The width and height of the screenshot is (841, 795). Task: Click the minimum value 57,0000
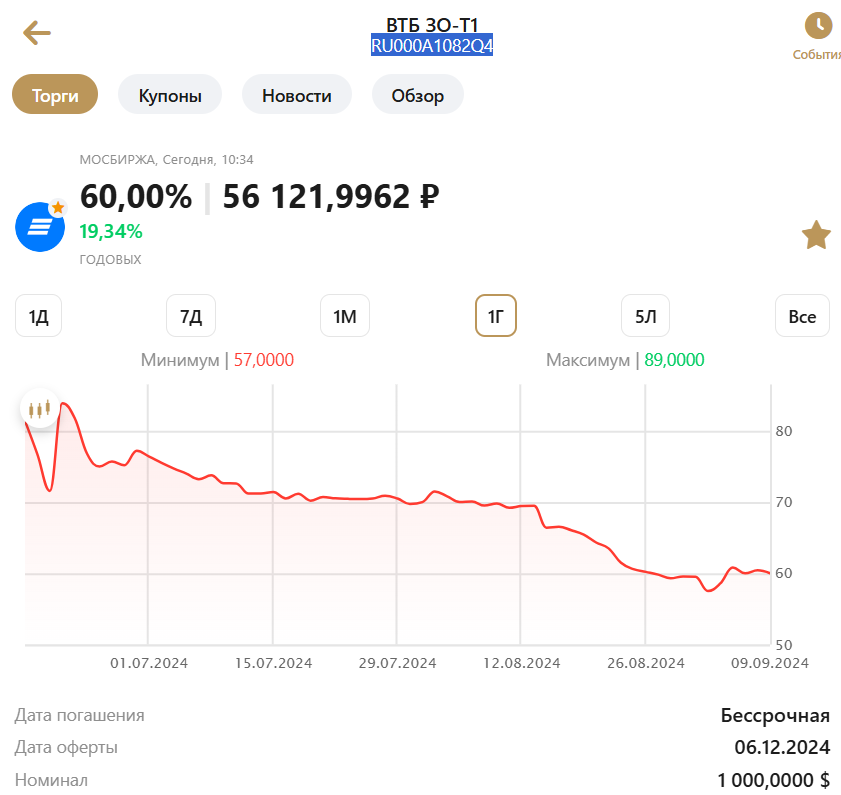[263, 360]
